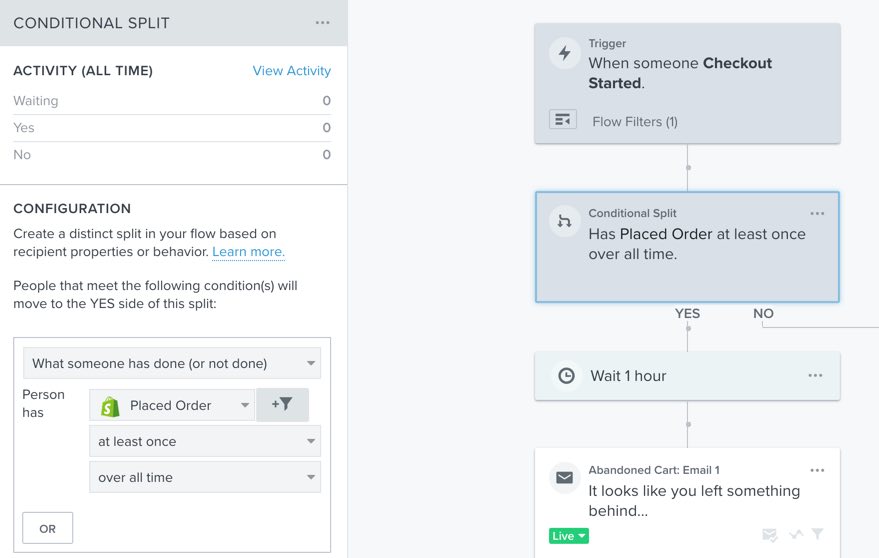Click the Conditional Split branch icon
The height and width of the screenshot is (558, 879).
pos(564,223)
